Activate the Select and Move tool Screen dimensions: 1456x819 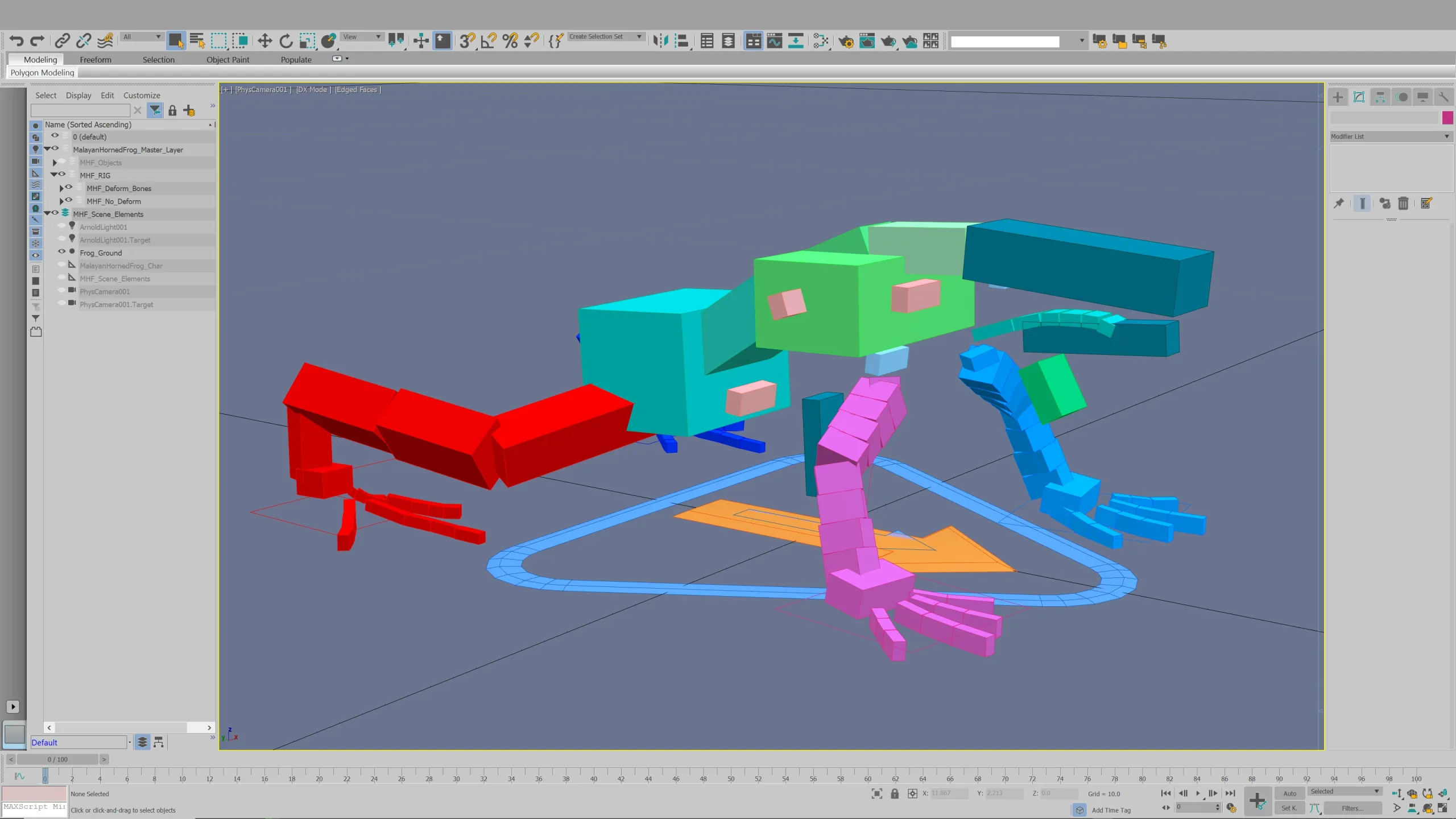pos(264,40)
